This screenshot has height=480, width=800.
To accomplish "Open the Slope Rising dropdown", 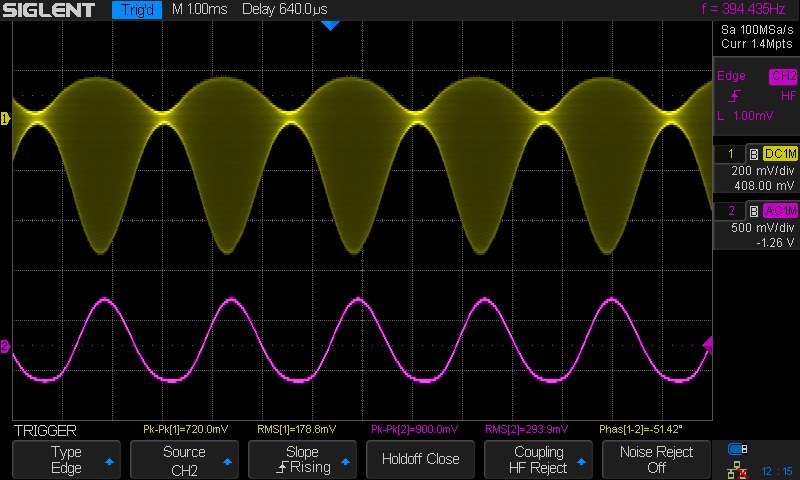I will (302, 460).
